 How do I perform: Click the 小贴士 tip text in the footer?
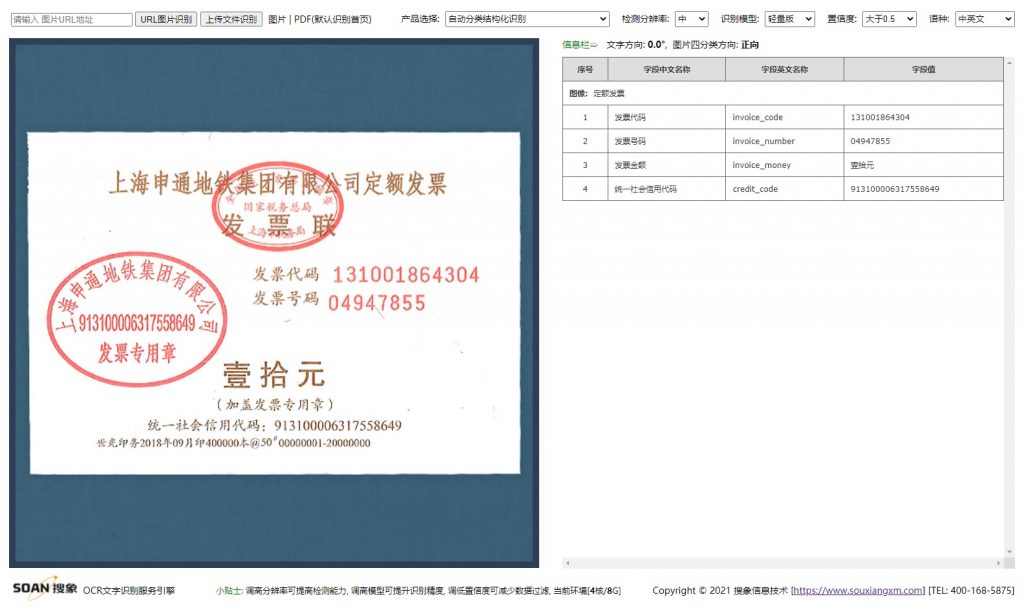[x=418, y=590]
